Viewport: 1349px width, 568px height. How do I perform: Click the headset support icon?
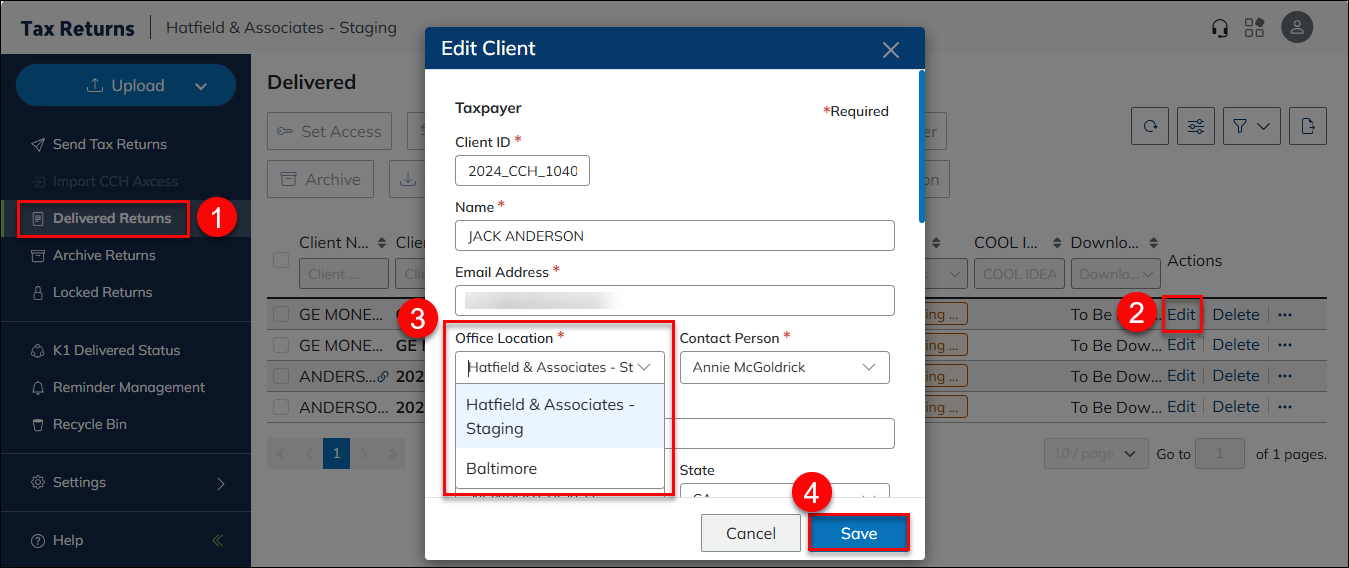click(1219, 28)
